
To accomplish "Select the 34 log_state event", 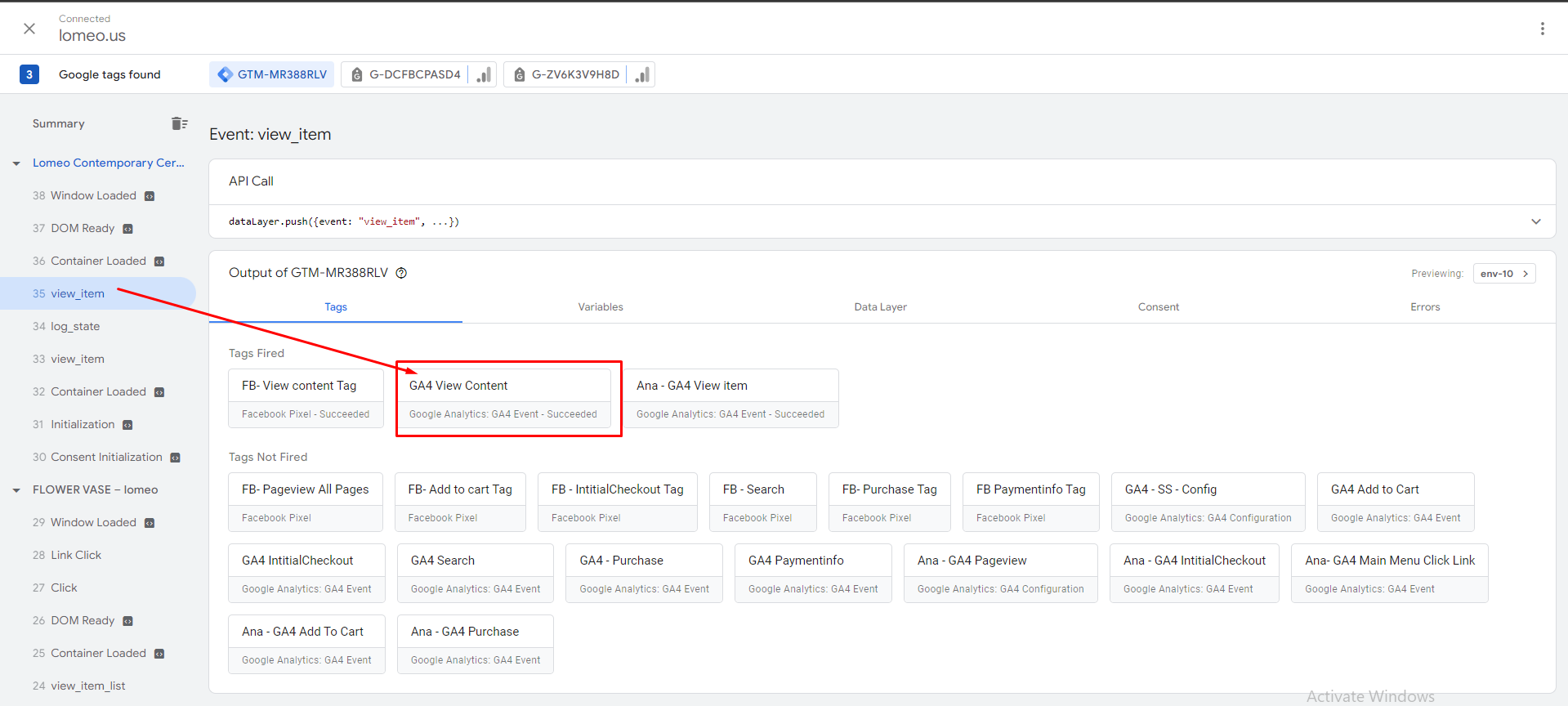I will pyautogui.click(x=75, y=327).
